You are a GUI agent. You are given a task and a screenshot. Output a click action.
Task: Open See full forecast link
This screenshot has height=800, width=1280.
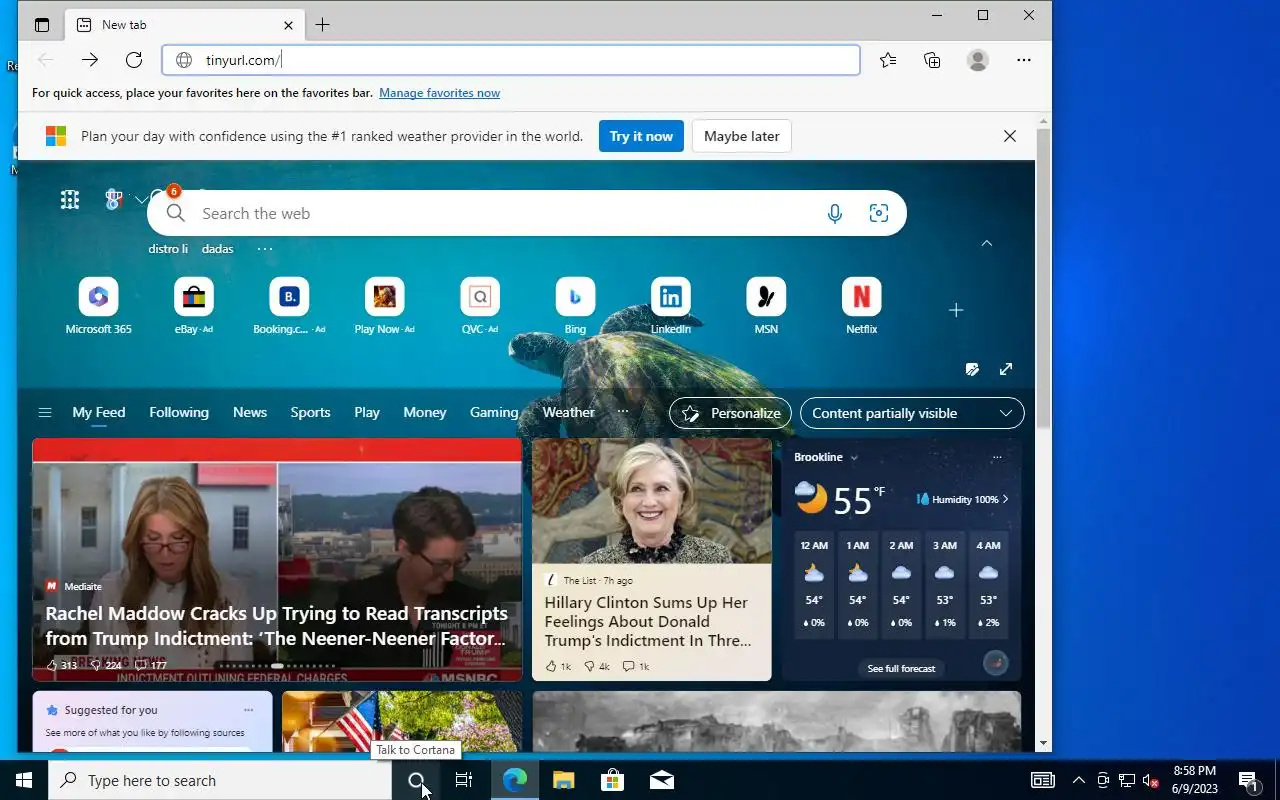pyautogui.click(x=901, y=668)
